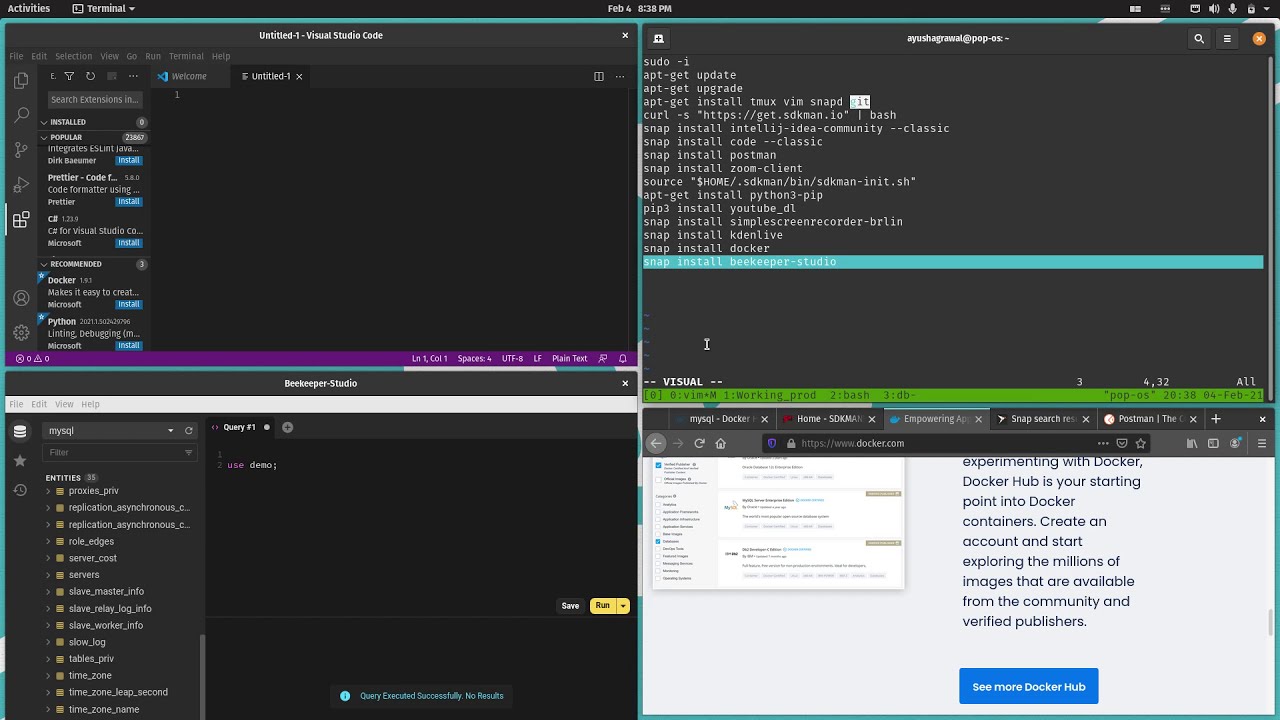
Task: Select the VS Code Extensions view icon
Action: click(x=21, y=220)
